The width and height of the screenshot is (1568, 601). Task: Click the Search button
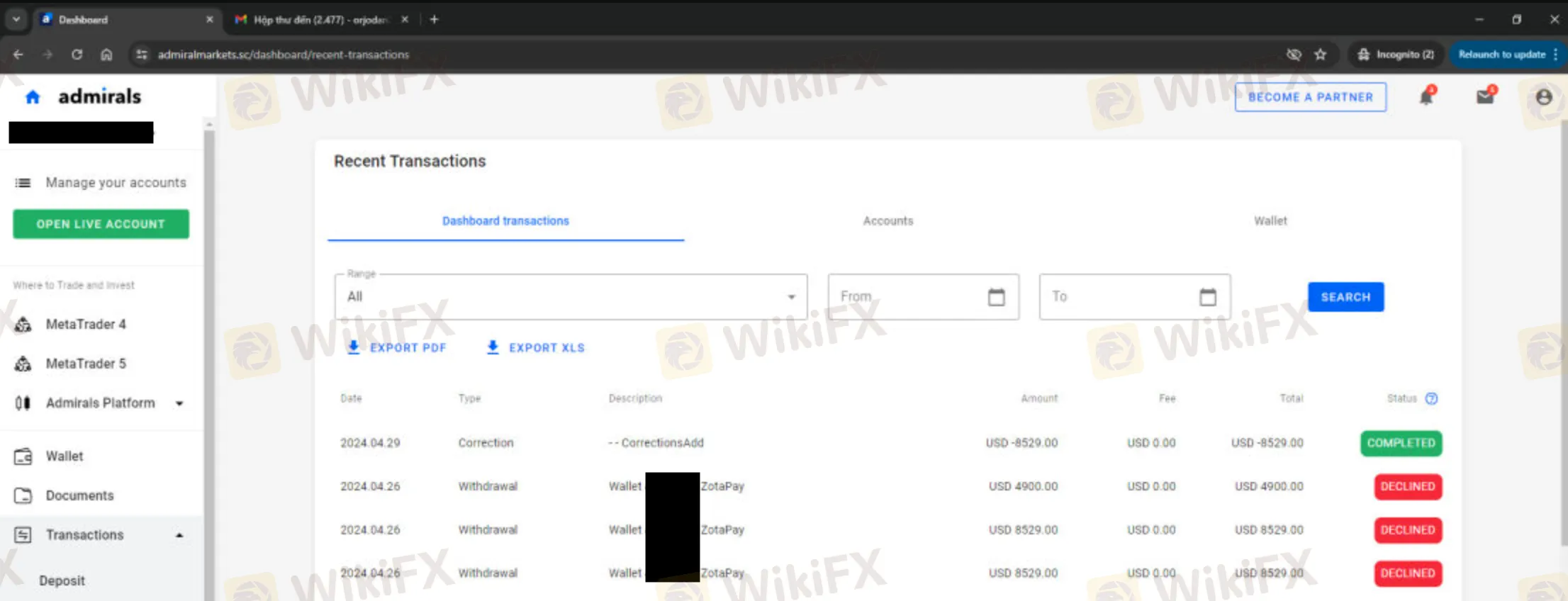pos(1345,297)
